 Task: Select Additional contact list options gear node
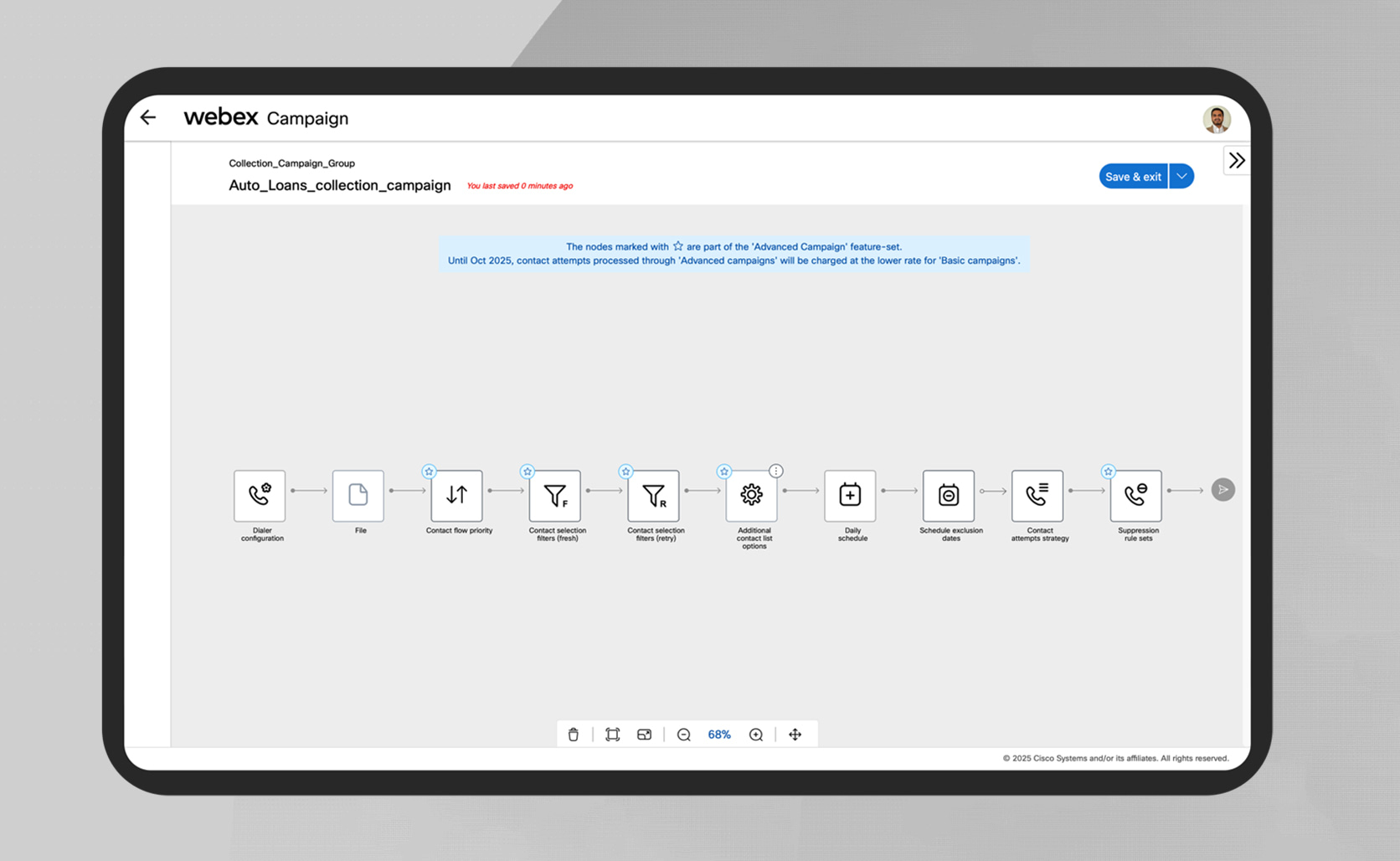coord(752,495)
